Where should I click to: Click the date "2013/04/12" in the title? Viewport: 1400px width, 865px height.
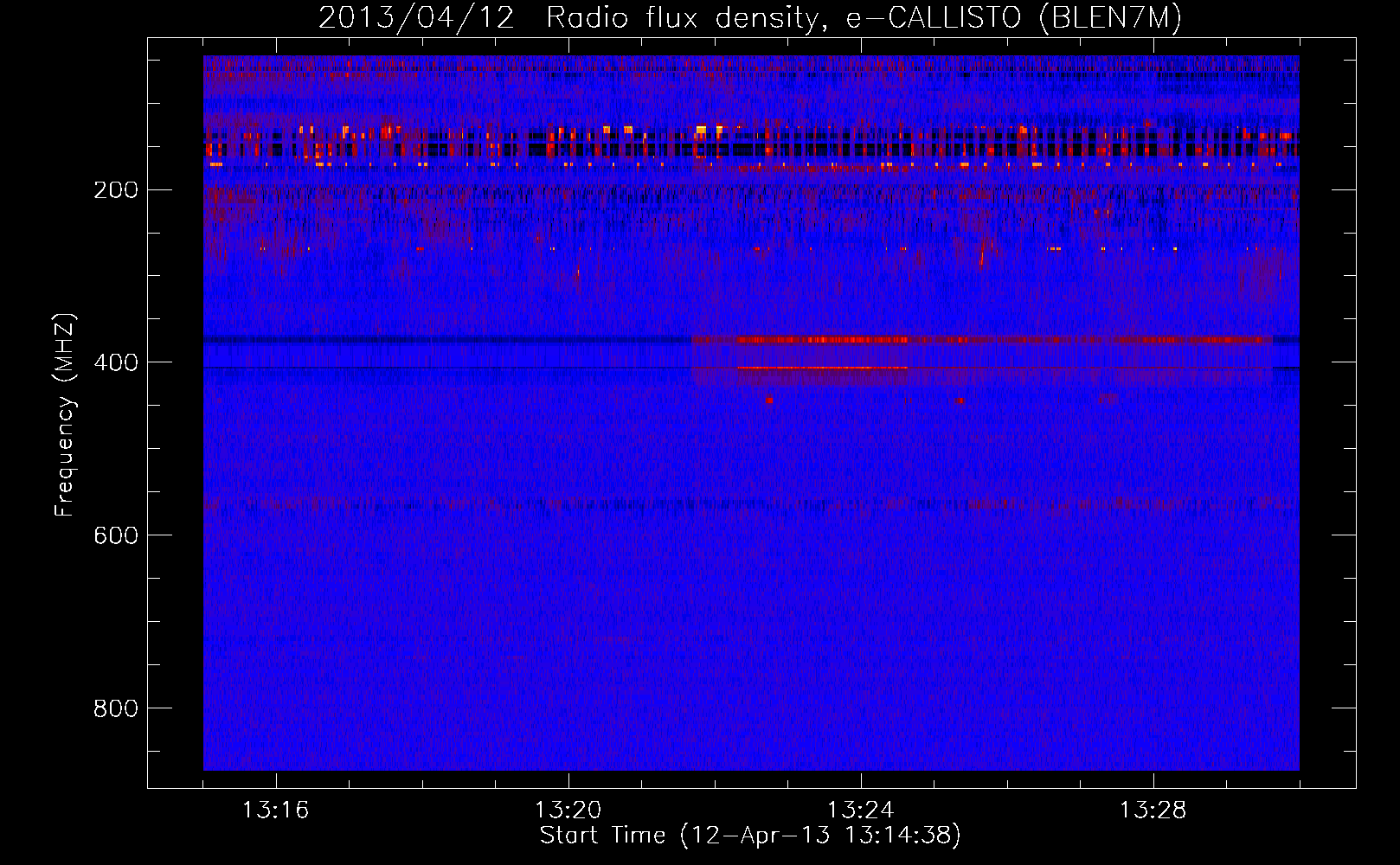coord(416,18)
